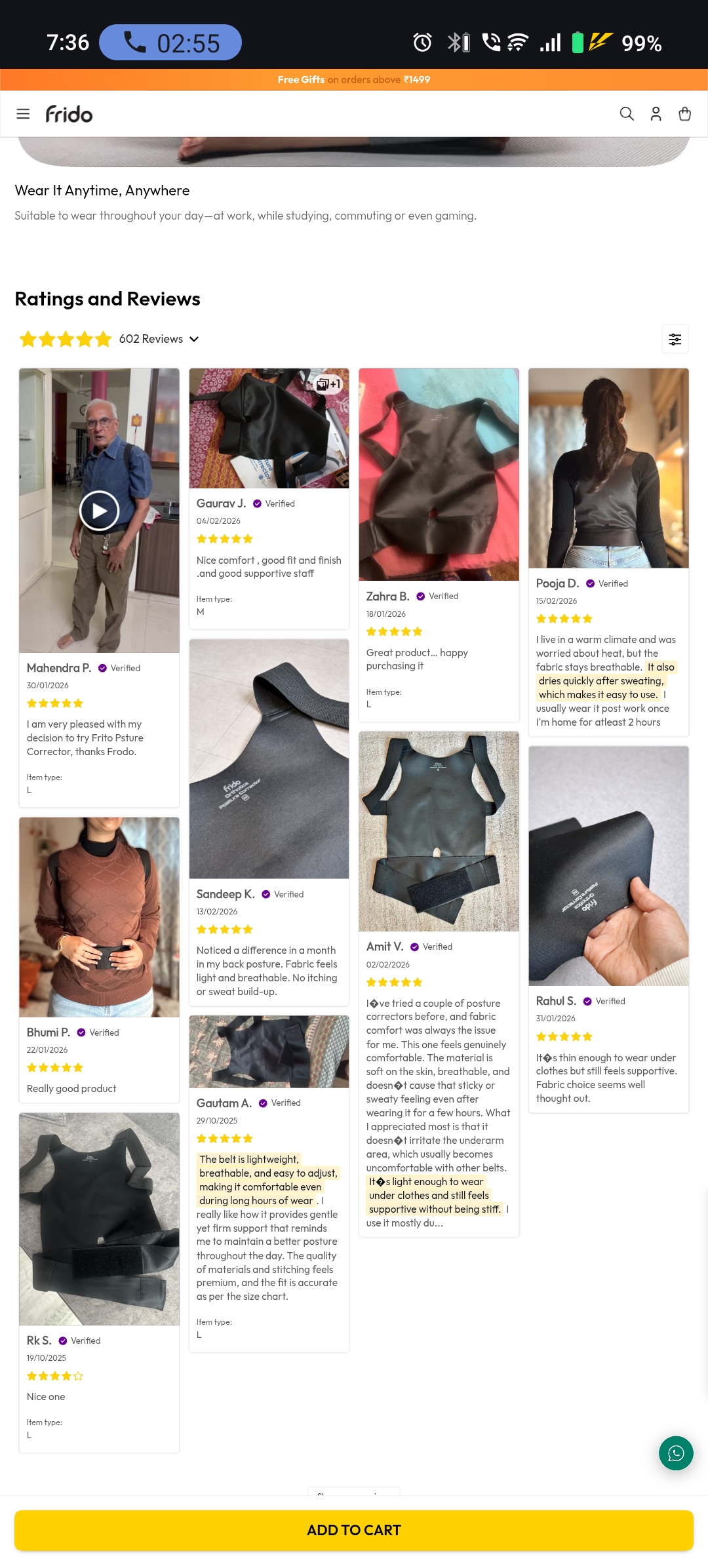708x1568 pixels.
Task: Open WhatsApp chat floating button
Action: pyautogui.click(x=676, y=1453)
